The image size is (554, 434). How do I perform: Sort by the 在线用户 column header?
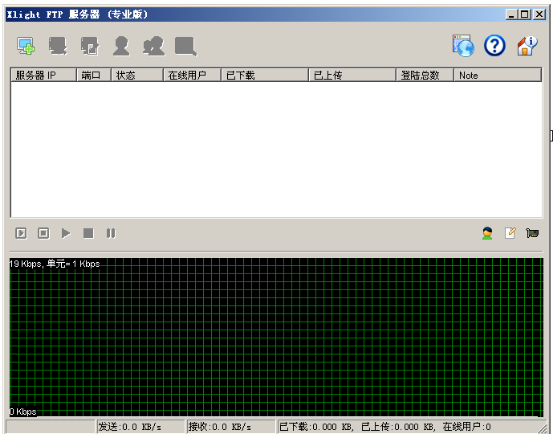pyautogui.click(x=192, y=75)
